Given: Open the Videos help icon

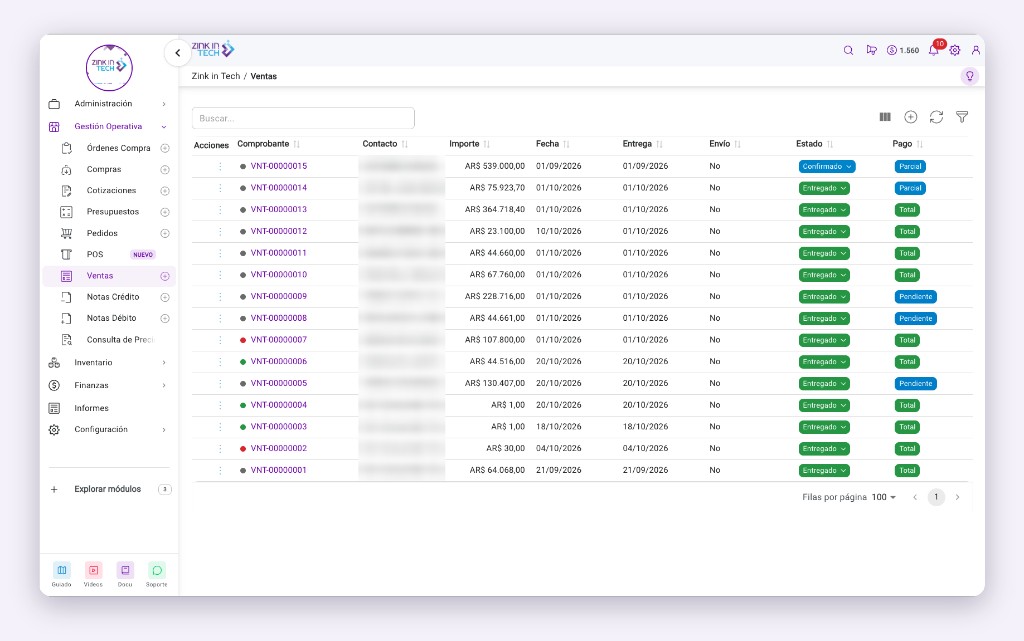Looking at the screenshot, I should (x=93, y=570).
